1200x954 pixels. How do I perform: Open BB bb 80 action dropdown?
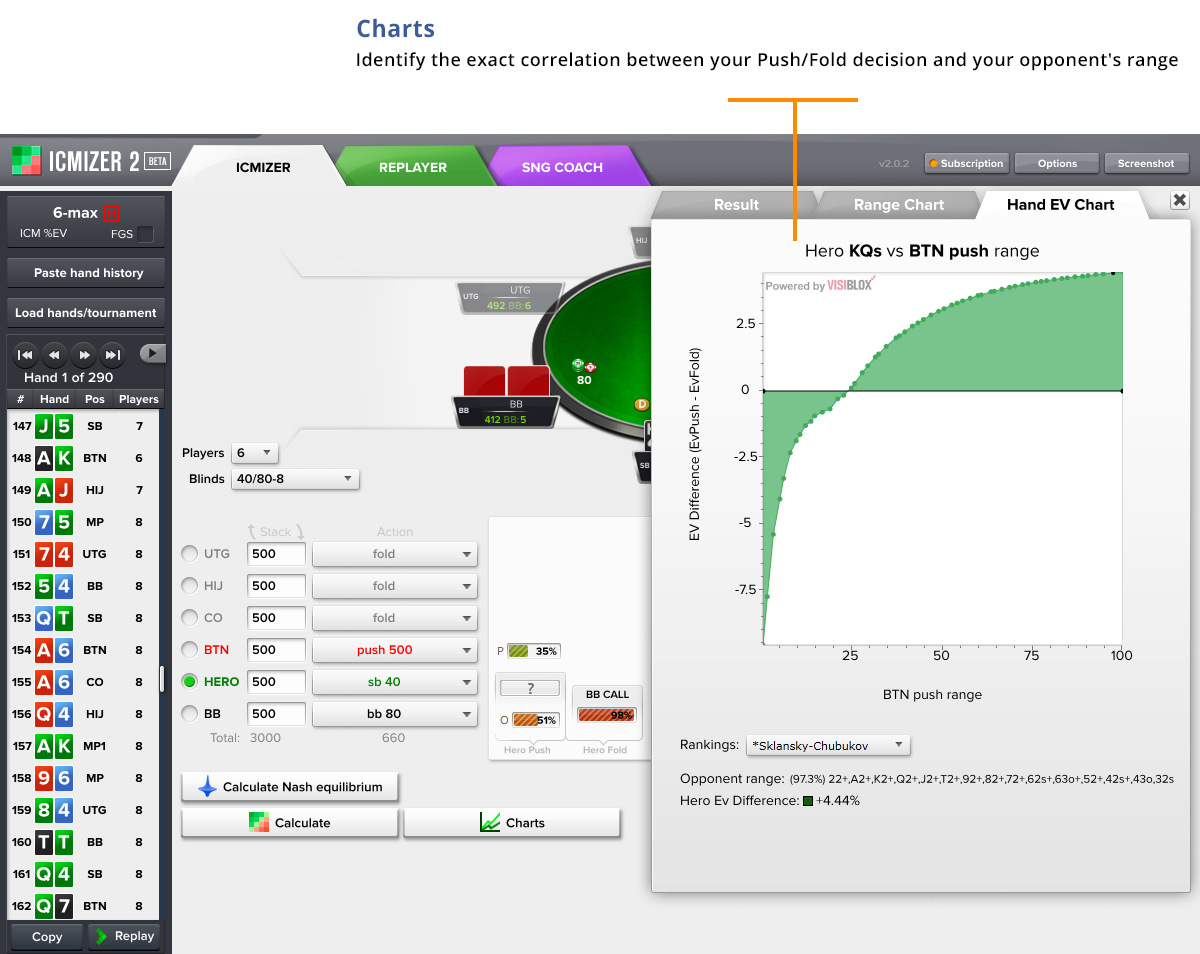(395, 714)
